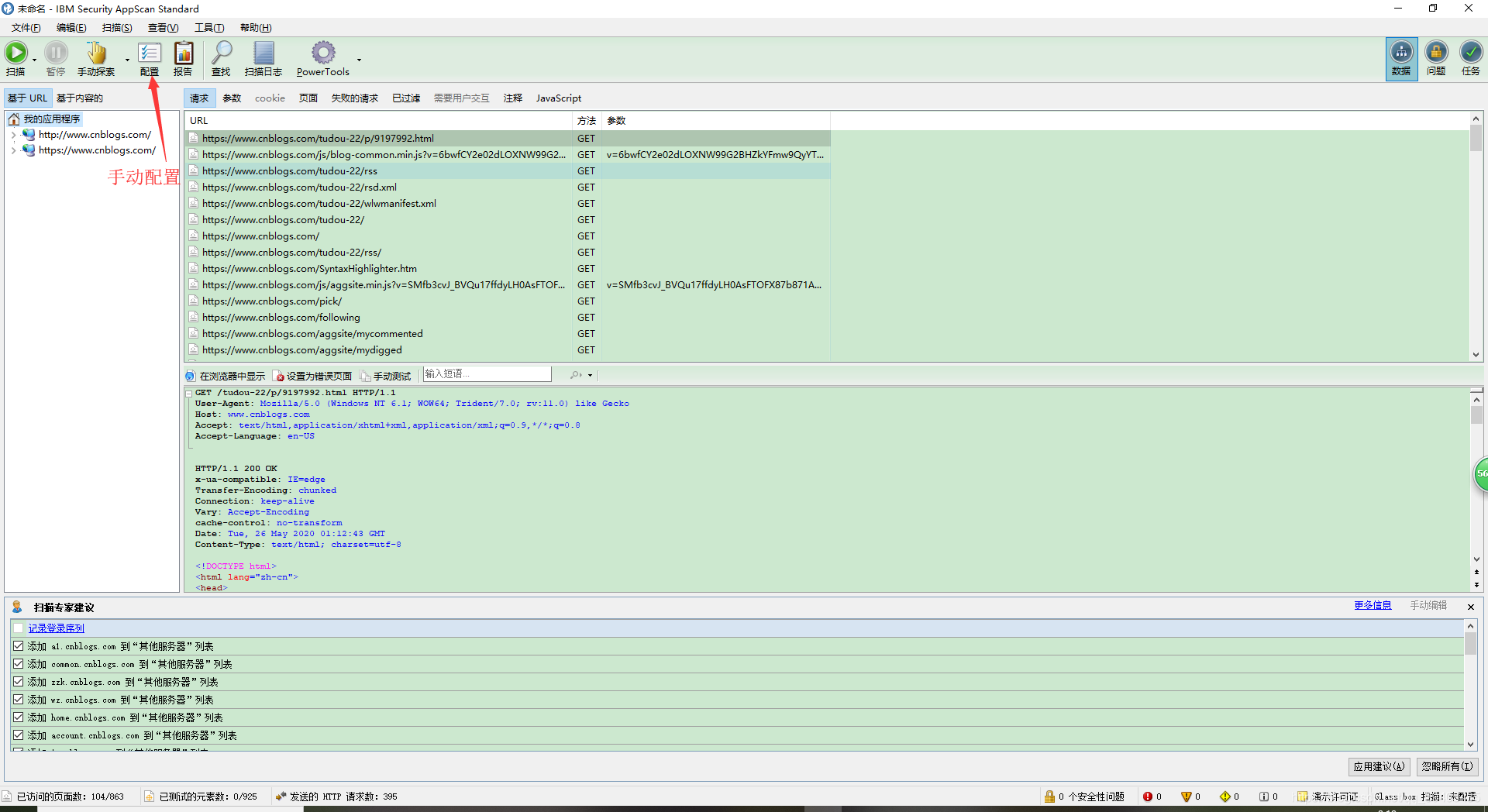The width and height of the screenshot is (1488, 812).
Task: Switch to the JavaScript tab
Action: click(559, 98)
